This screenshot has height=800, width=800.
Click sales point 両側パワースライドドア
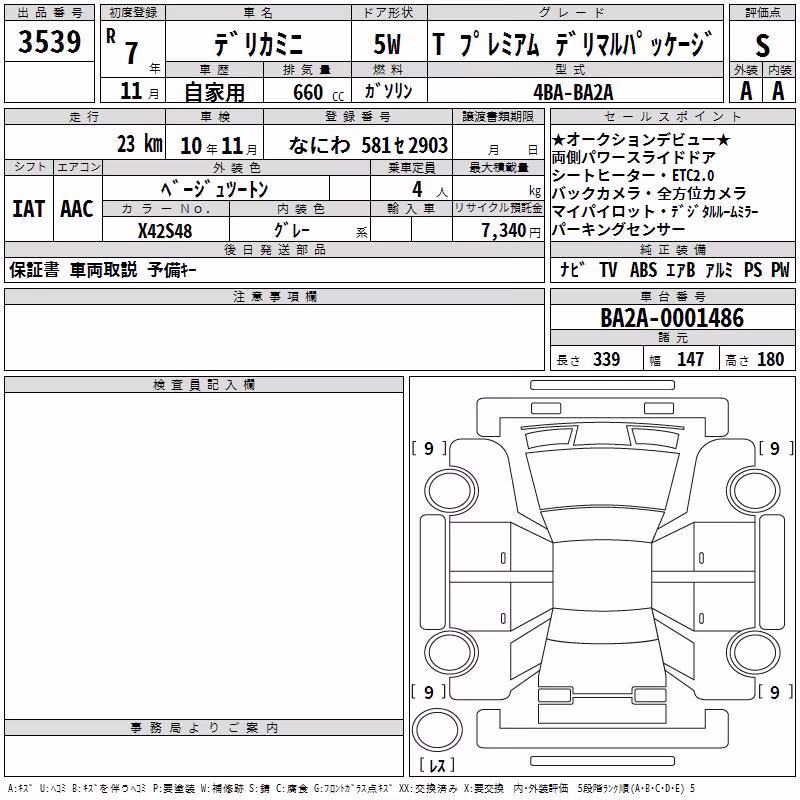[633, 157]
